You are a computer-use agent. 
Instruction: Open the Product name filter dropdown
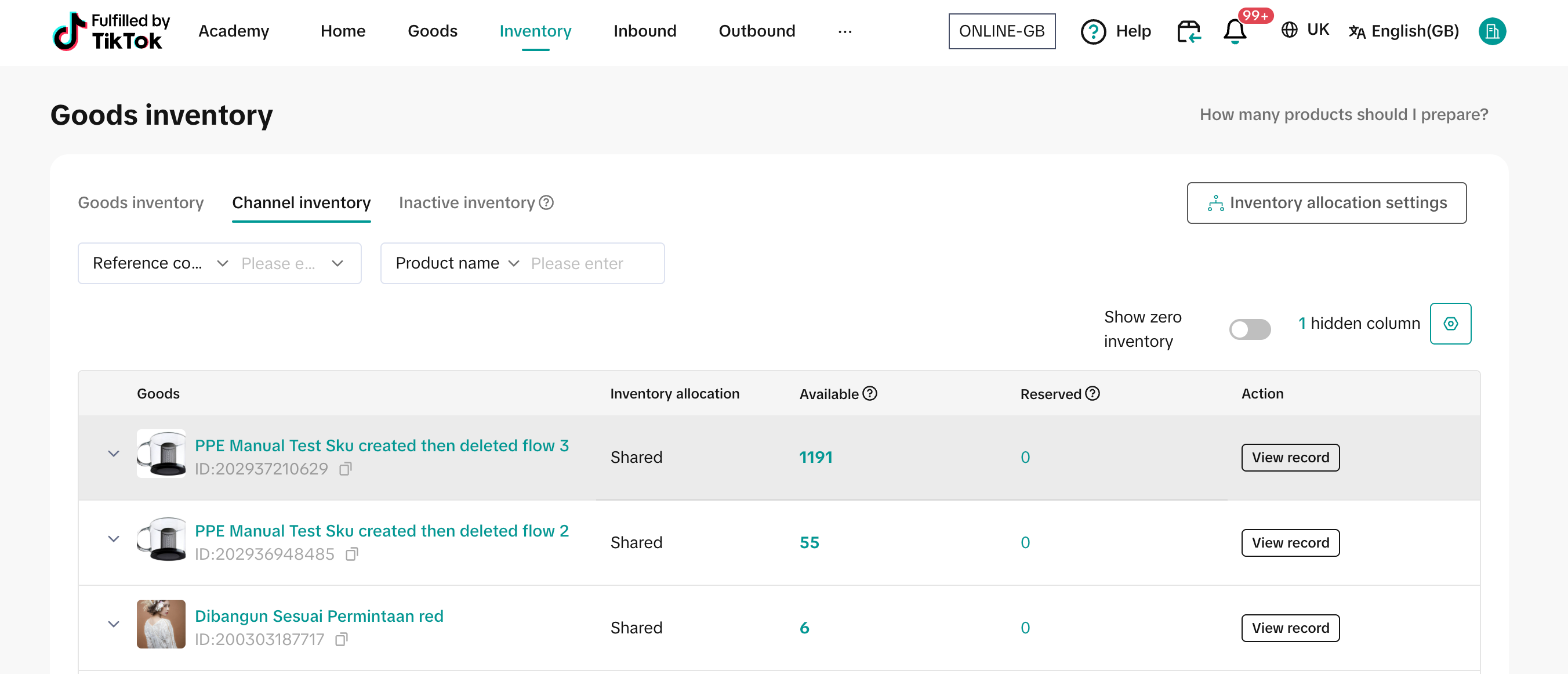456,263
